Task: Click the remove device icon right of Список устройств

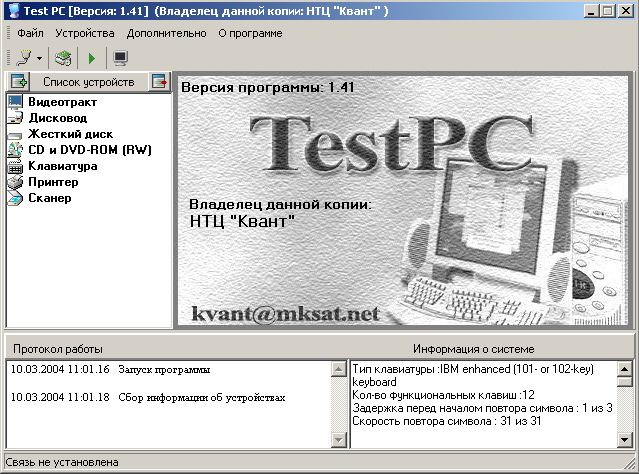Action: pos(159,82)
